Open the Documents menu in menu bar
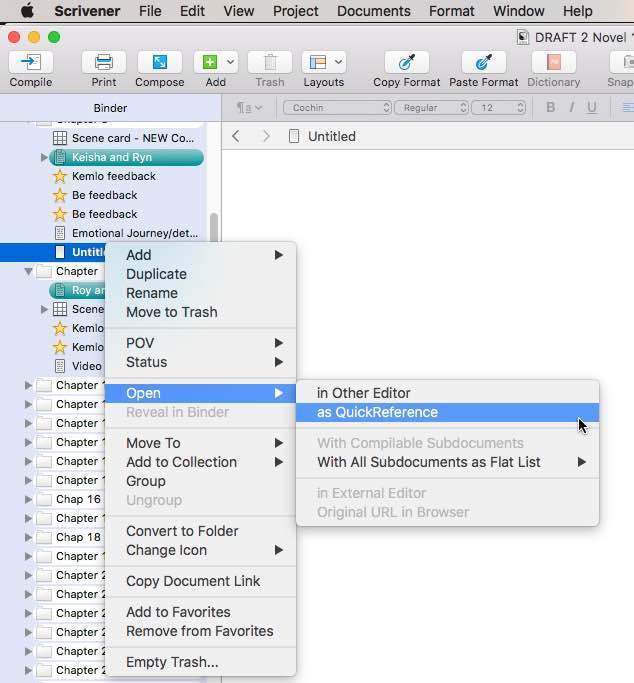634x683 pixels. click(374, 11)
